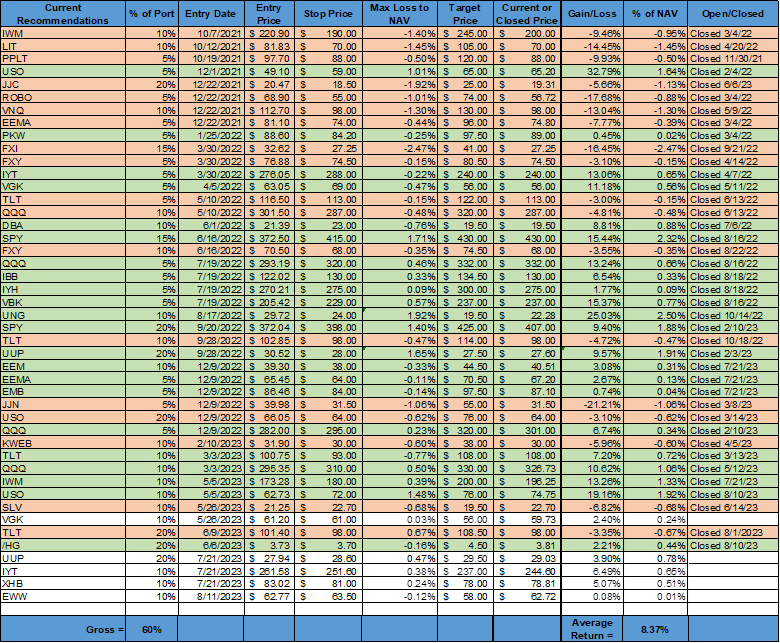Select the VBK ticker cell
Screen dimensions: 780x643
63,302
